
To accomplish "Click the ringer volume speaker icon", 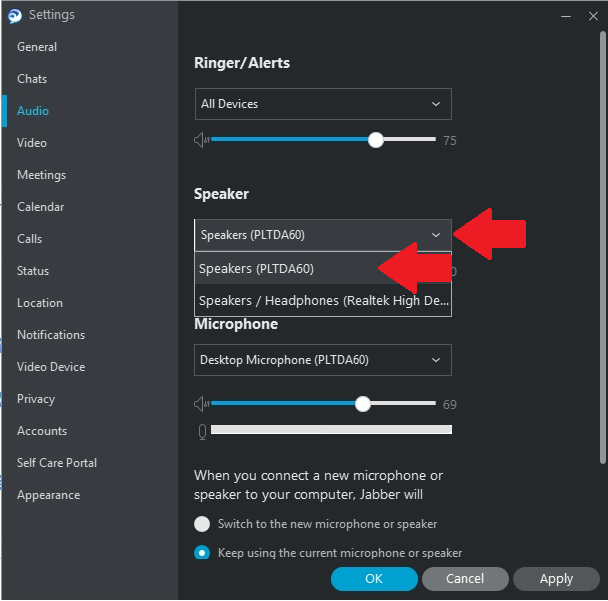I will [202, 140].
